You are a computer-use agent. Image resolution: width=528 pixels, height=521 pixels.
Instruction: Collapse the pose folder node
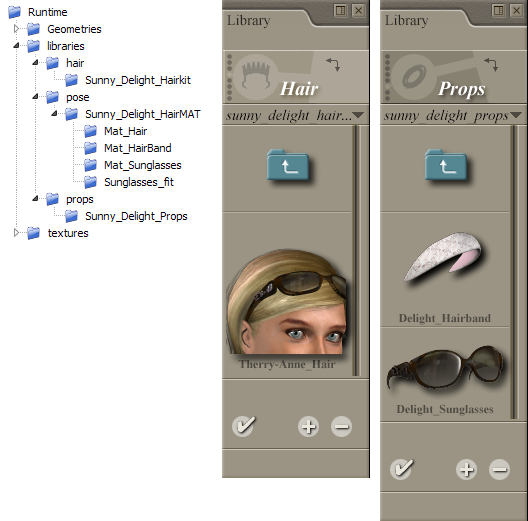pos(35,97)
